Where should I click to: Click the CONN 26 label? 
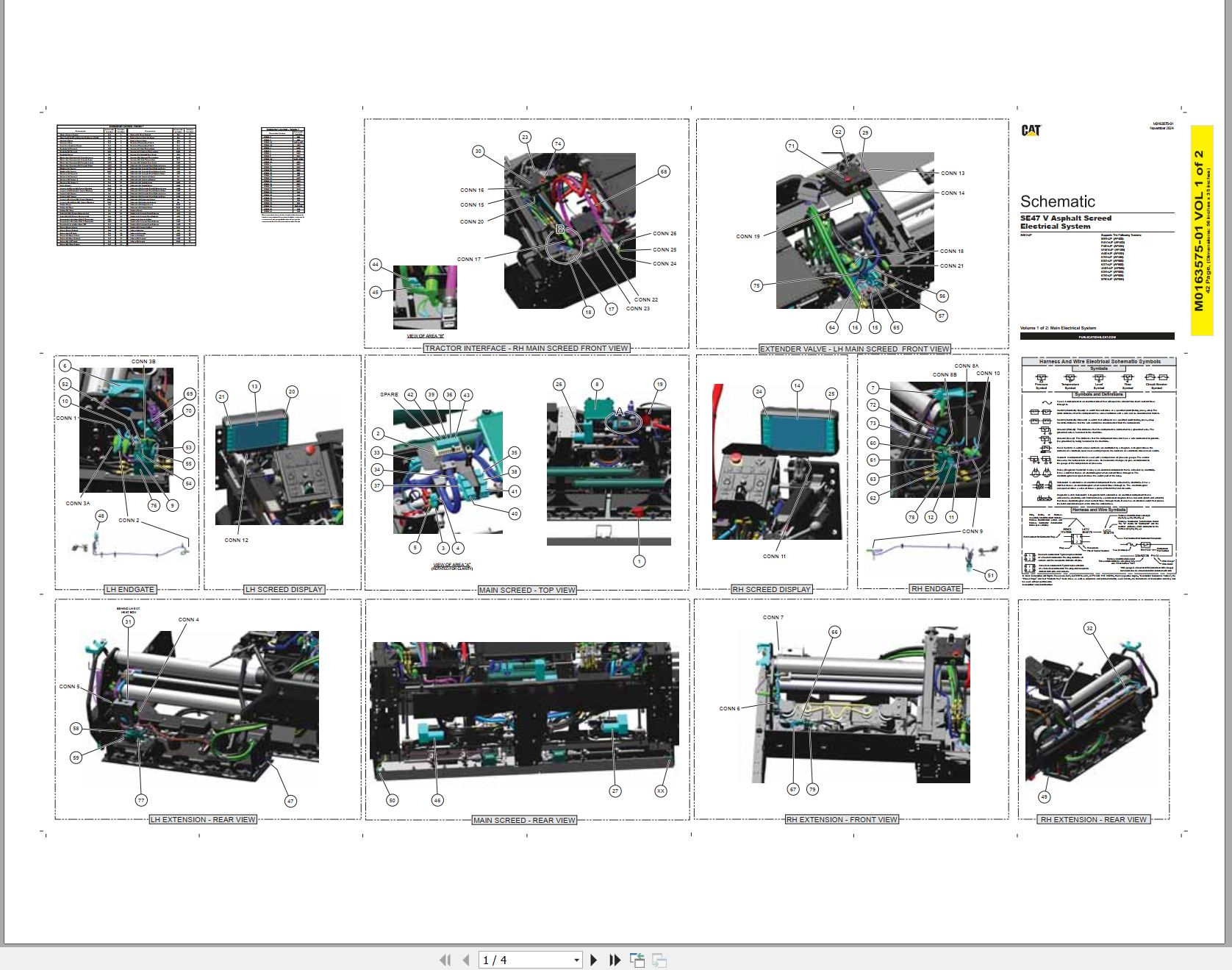[x=665, y=233]
